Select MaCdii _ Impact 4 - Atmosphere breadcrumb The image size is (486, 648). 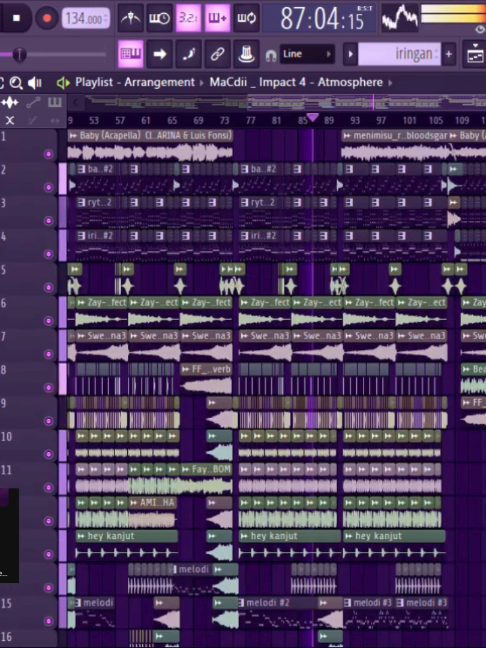point(296,82)
